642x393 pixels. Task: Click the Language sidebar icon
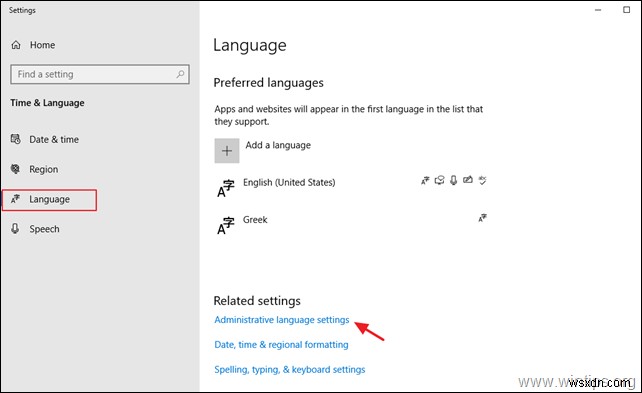pos(16,199)
